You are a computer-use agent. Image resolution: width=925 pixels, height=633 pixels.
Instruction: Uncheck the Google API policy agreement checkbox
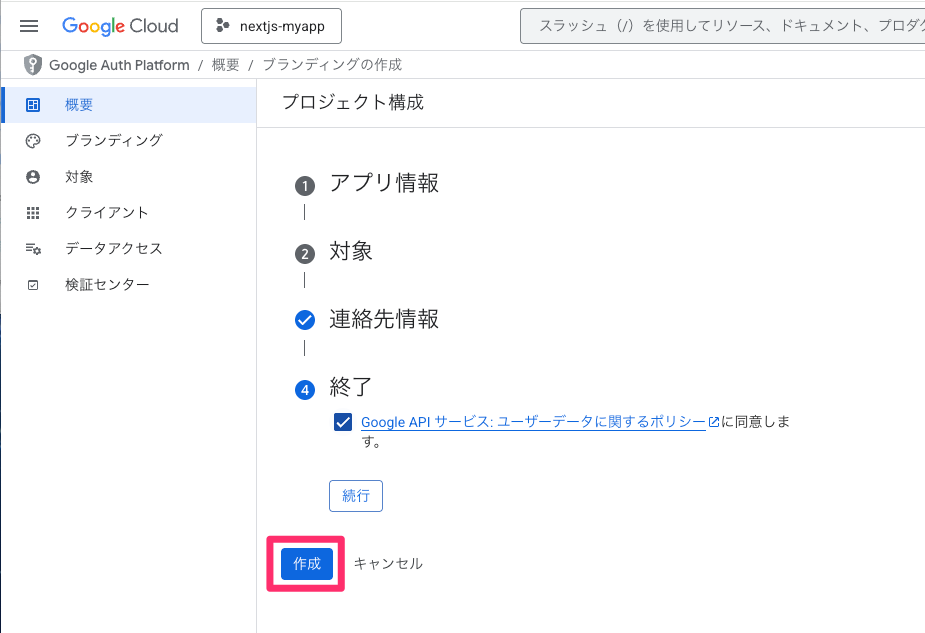click(x=343, y=422)
